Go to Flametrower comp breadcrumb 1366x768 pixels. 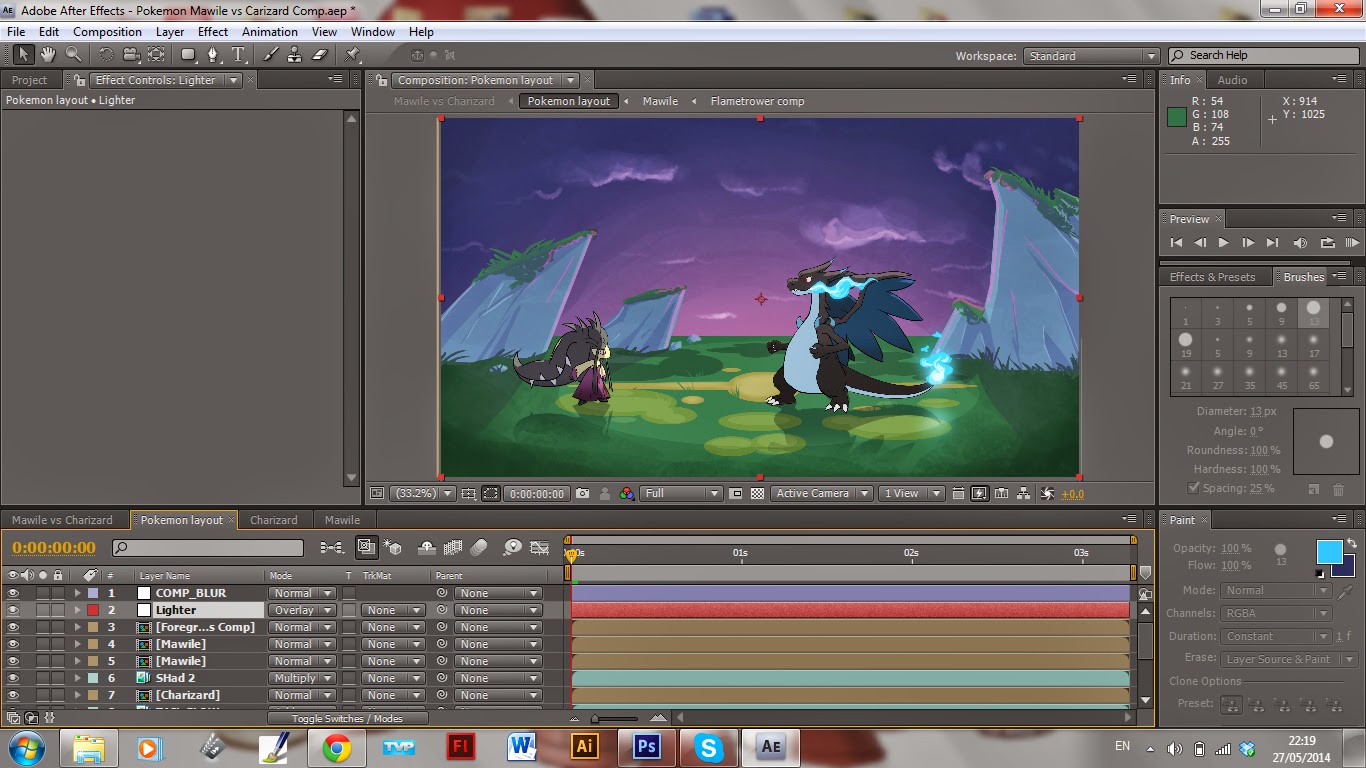[x=757, y=101]
